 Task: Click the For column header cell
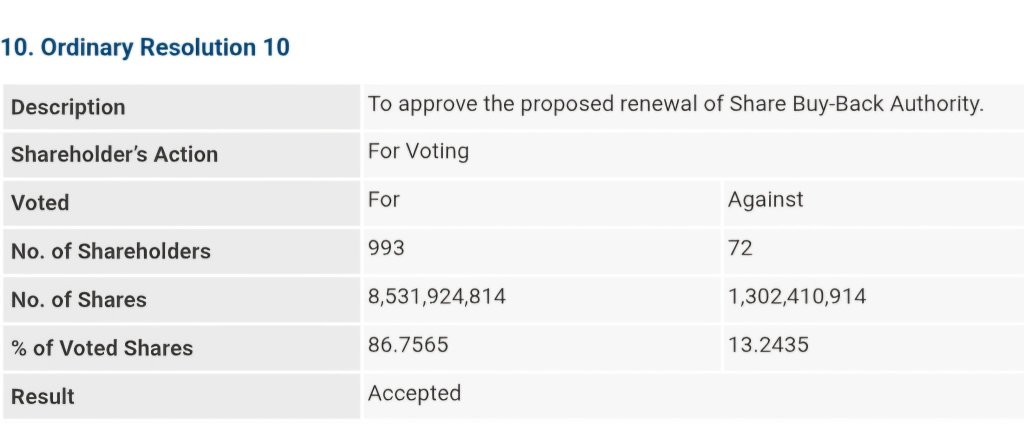[541, 203]
